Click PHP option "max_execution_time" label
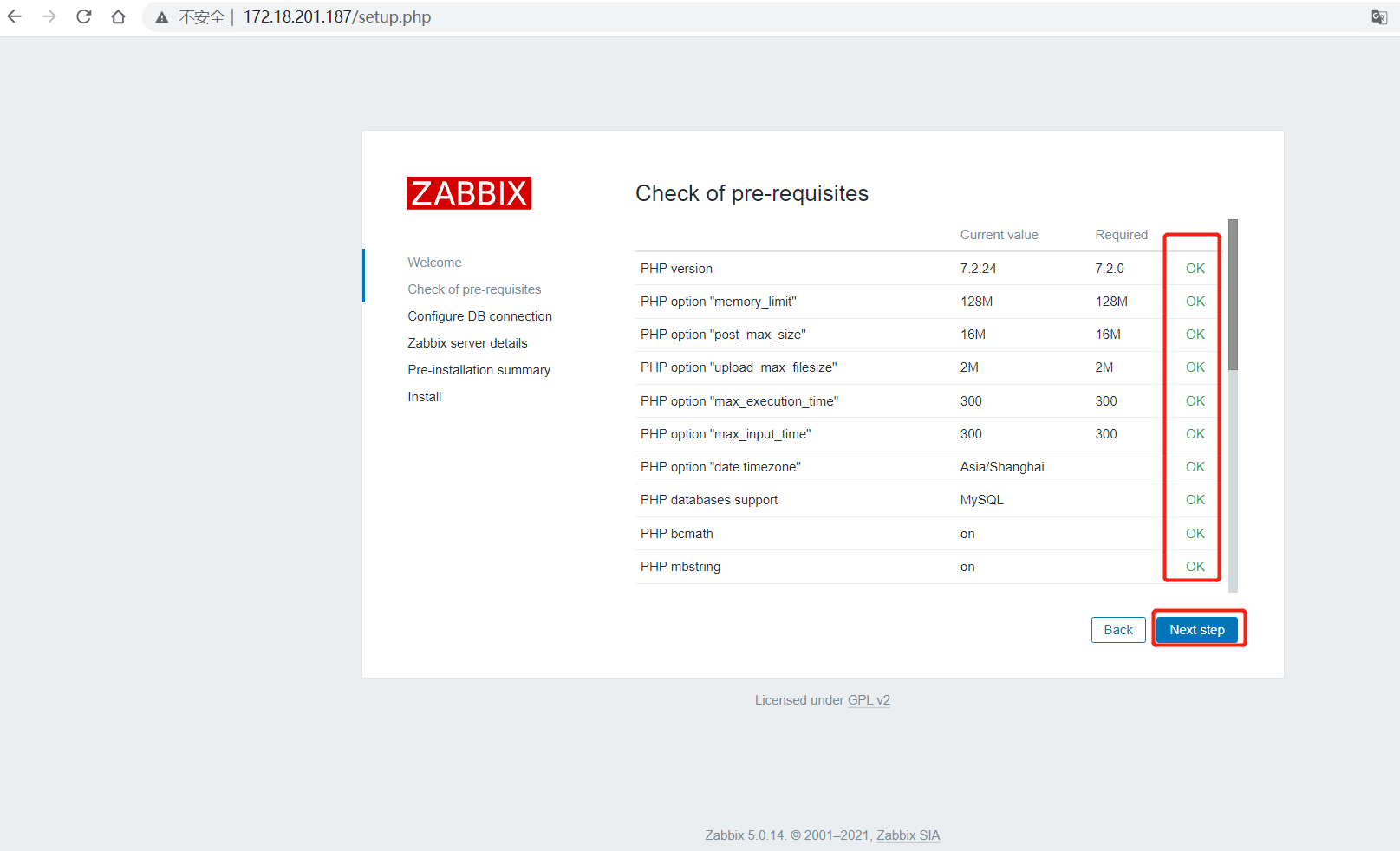Image resolution: width=1400 pixels, height=851 pixels. (739, 401)
